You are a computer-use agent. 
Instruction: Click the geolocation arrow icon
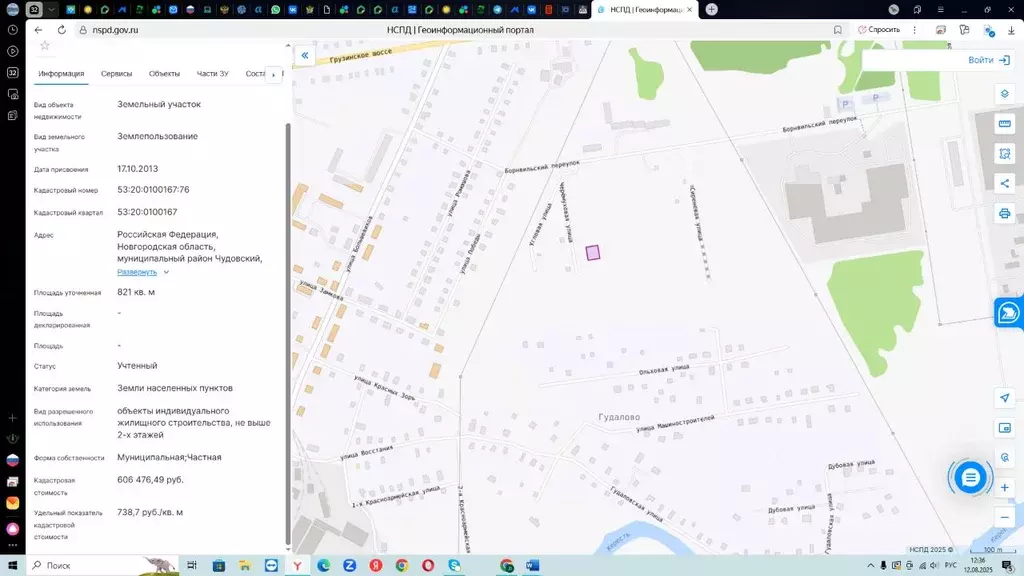coord(1004,398)
